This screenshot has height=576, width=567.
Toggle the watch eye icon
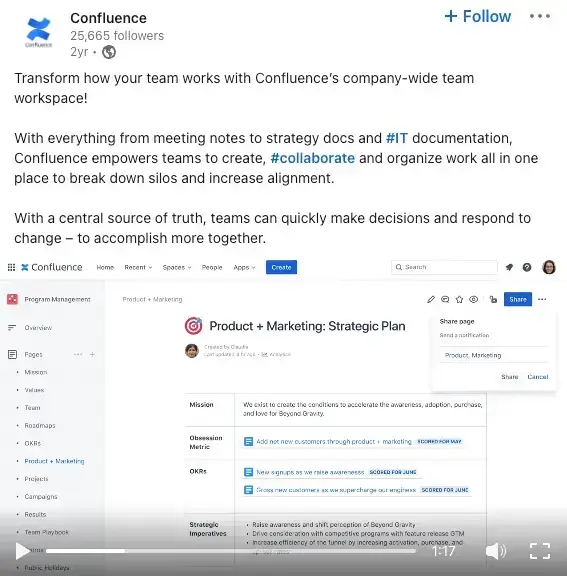tap(474, 299)
